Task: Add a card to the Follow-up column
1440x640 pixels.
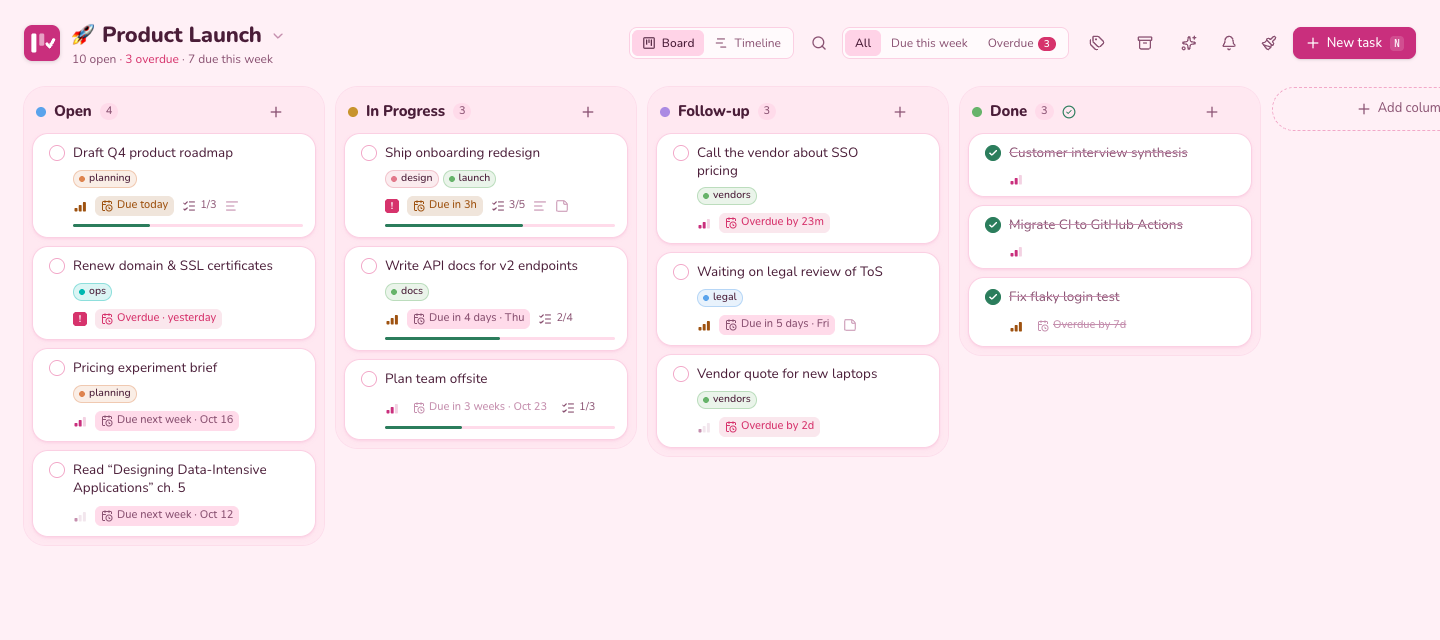Action: pos(900,112)
